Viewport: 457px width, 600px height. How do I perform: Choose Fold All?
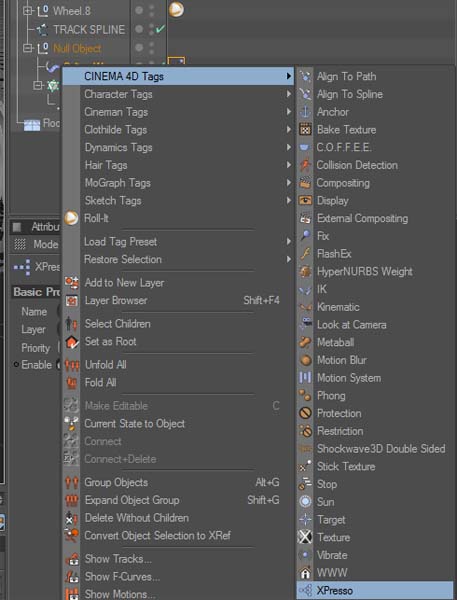point(178,382)
